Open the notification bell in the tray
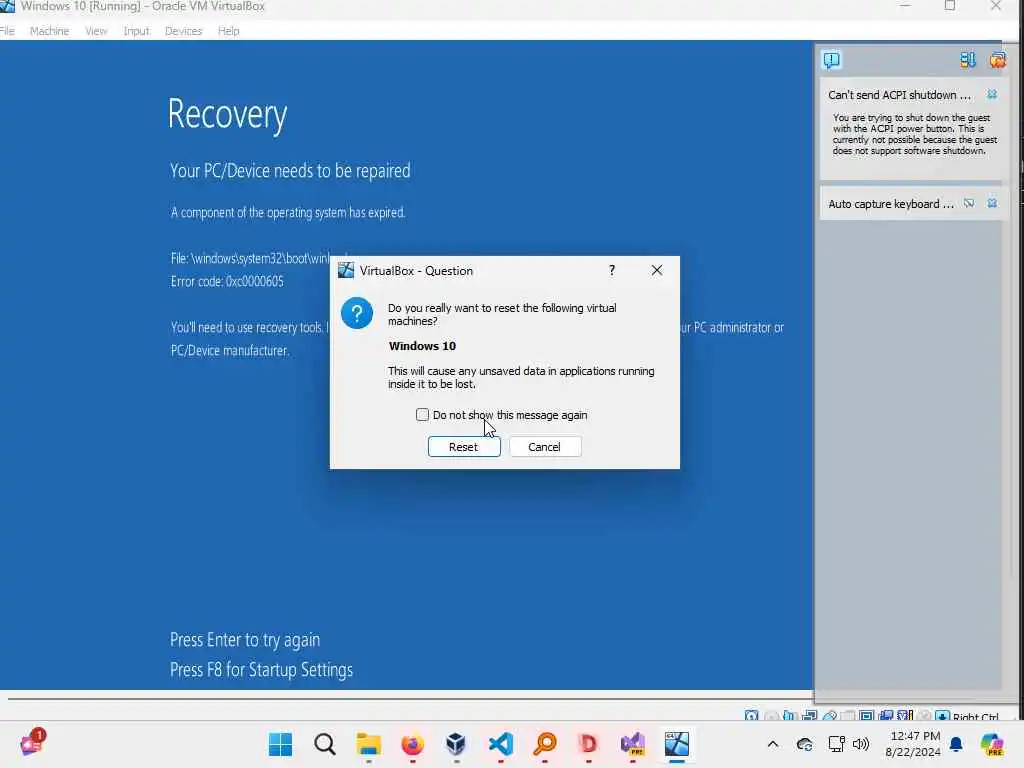Viewport: 1024px width, 768px height. (956, 744)
